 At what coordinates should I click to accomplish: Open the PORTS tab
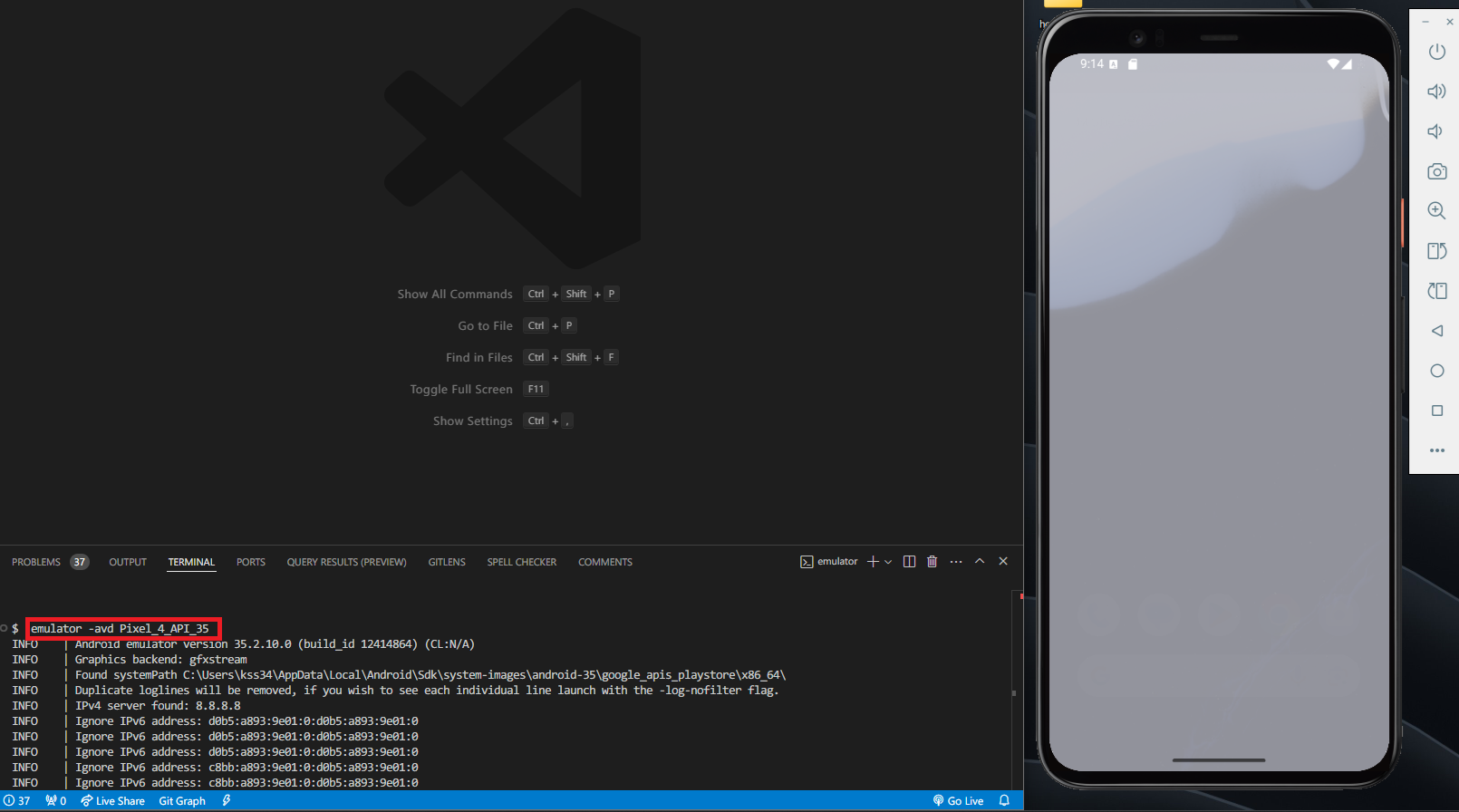click(x=251, y=562)
